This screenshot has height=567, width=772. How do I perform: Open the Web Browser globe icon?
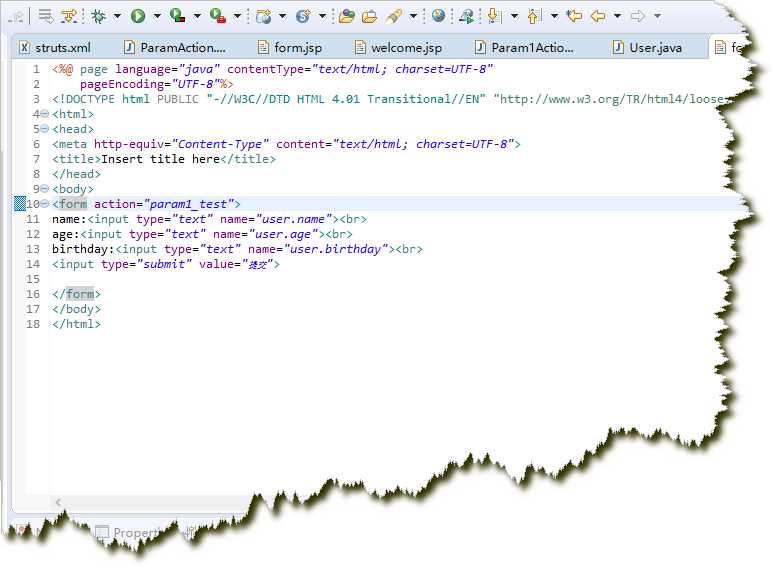(438, 16)
